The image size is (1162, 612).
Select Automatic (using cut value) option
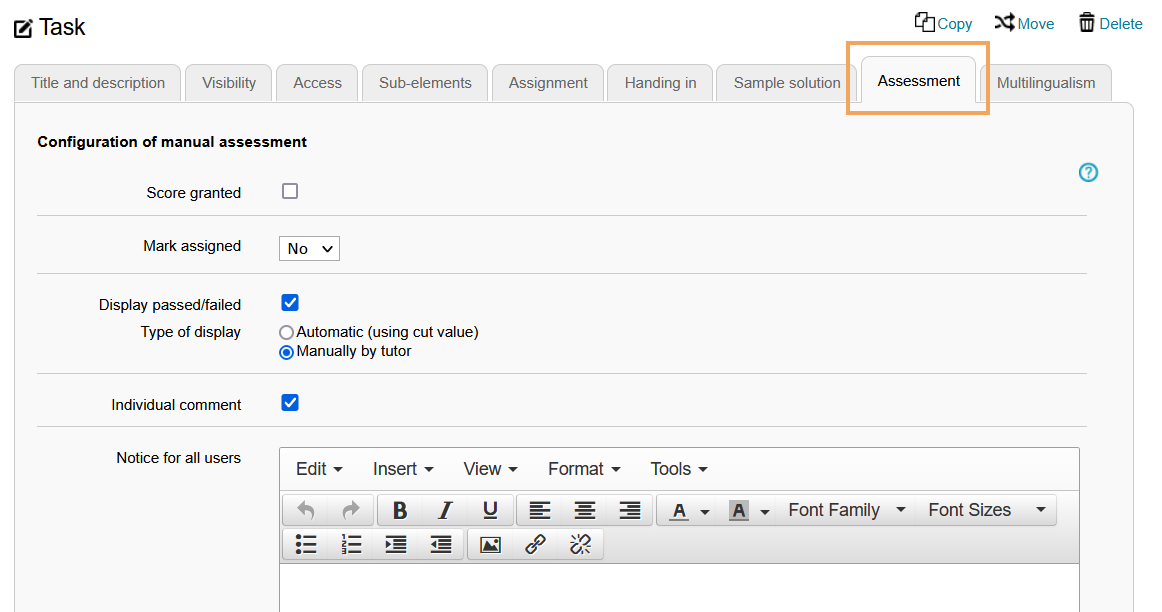[x=287, y=332]
